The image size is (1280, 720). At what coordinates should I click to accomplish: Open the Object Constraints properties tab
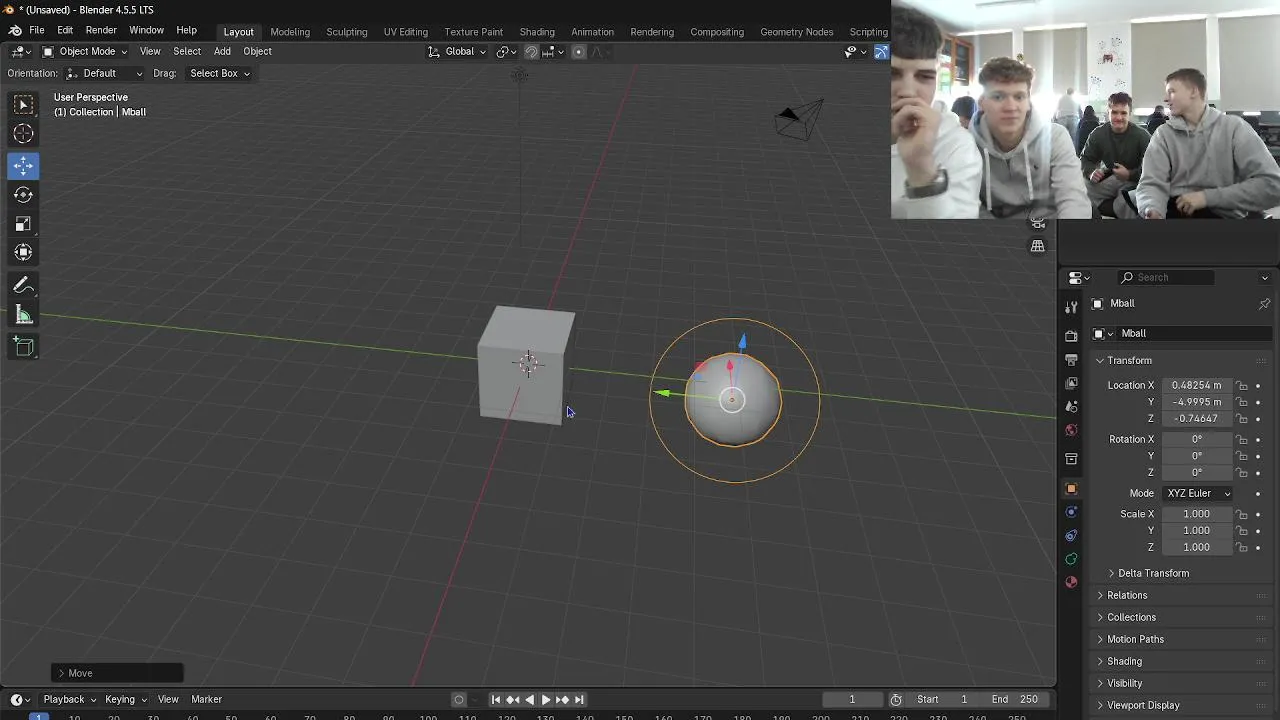tap(1071, 536)
